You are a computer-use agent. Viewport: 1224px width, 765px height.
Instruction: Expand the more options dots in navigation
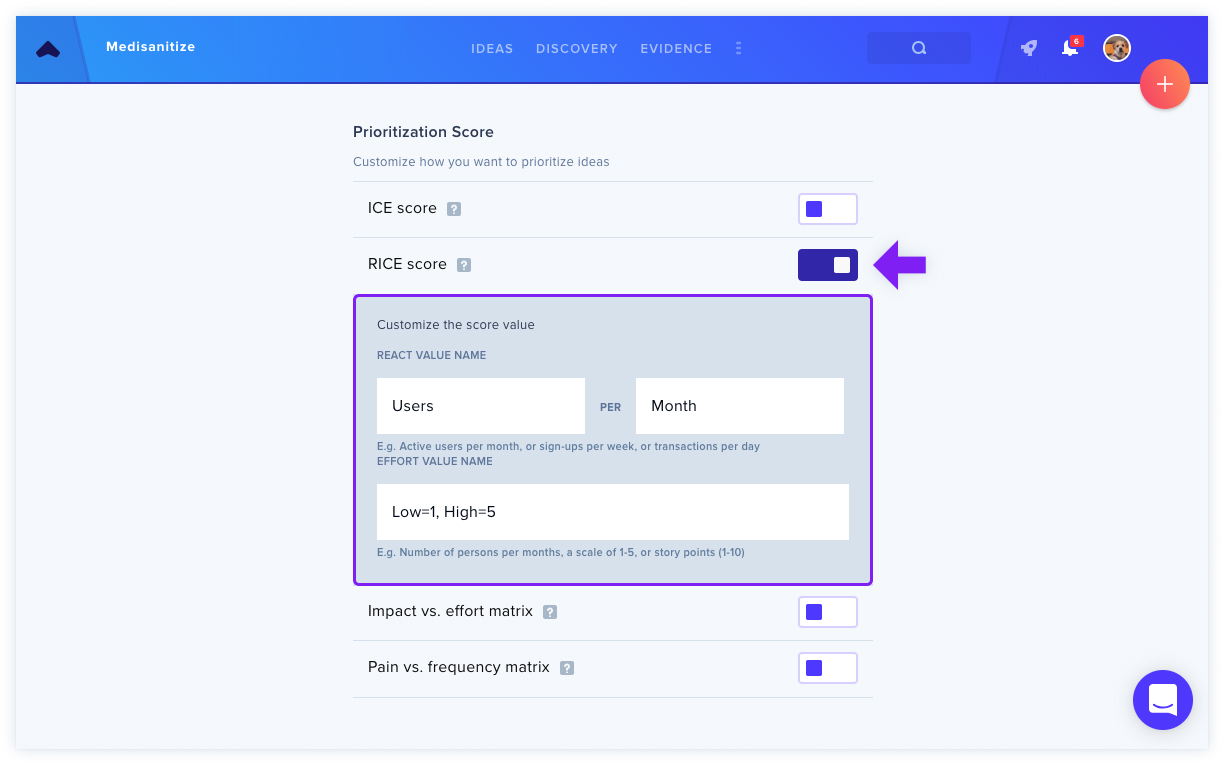739,48
